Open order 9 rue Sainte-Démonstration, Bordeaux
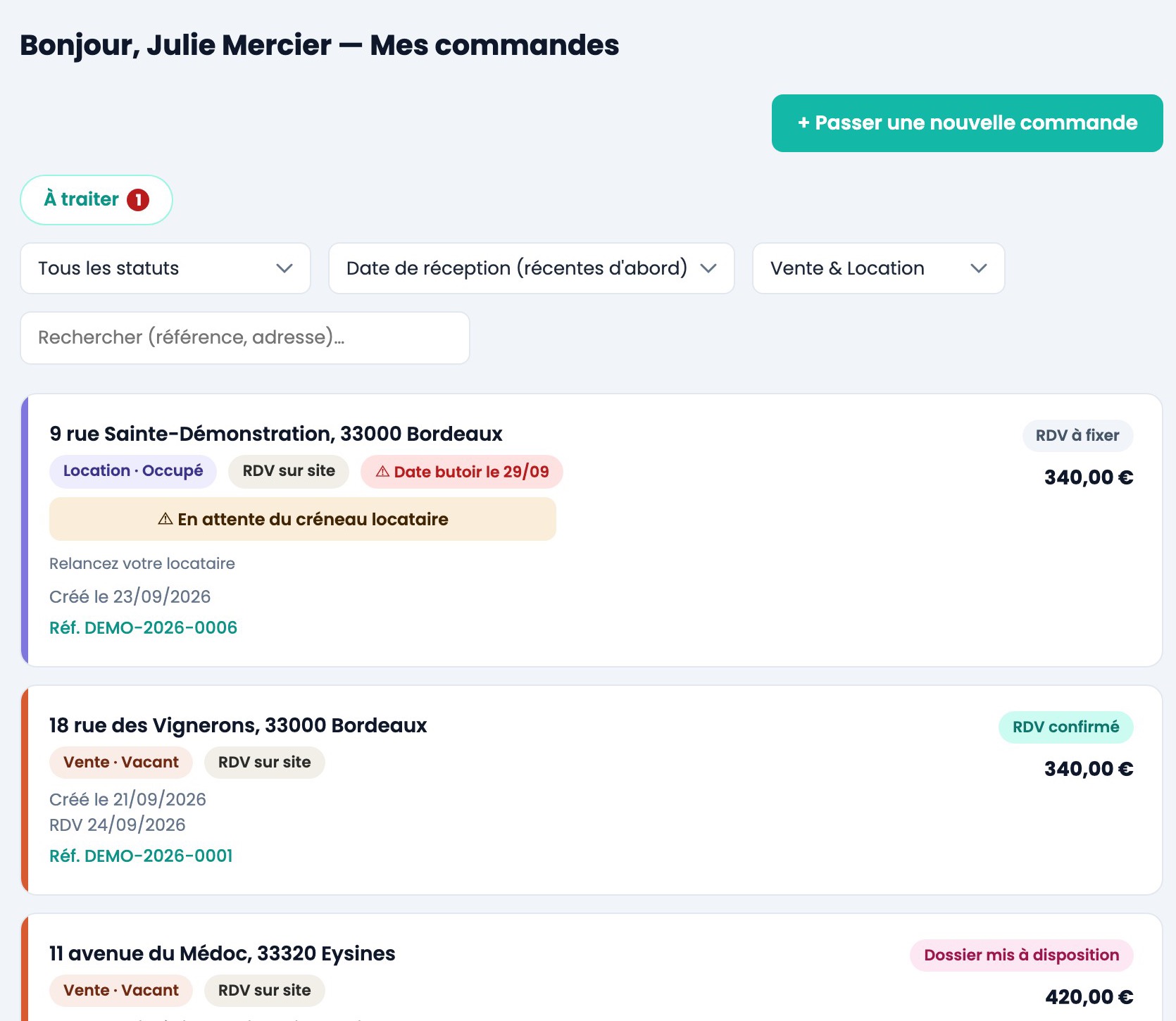1176x1021 pixels. coord(276,434)
